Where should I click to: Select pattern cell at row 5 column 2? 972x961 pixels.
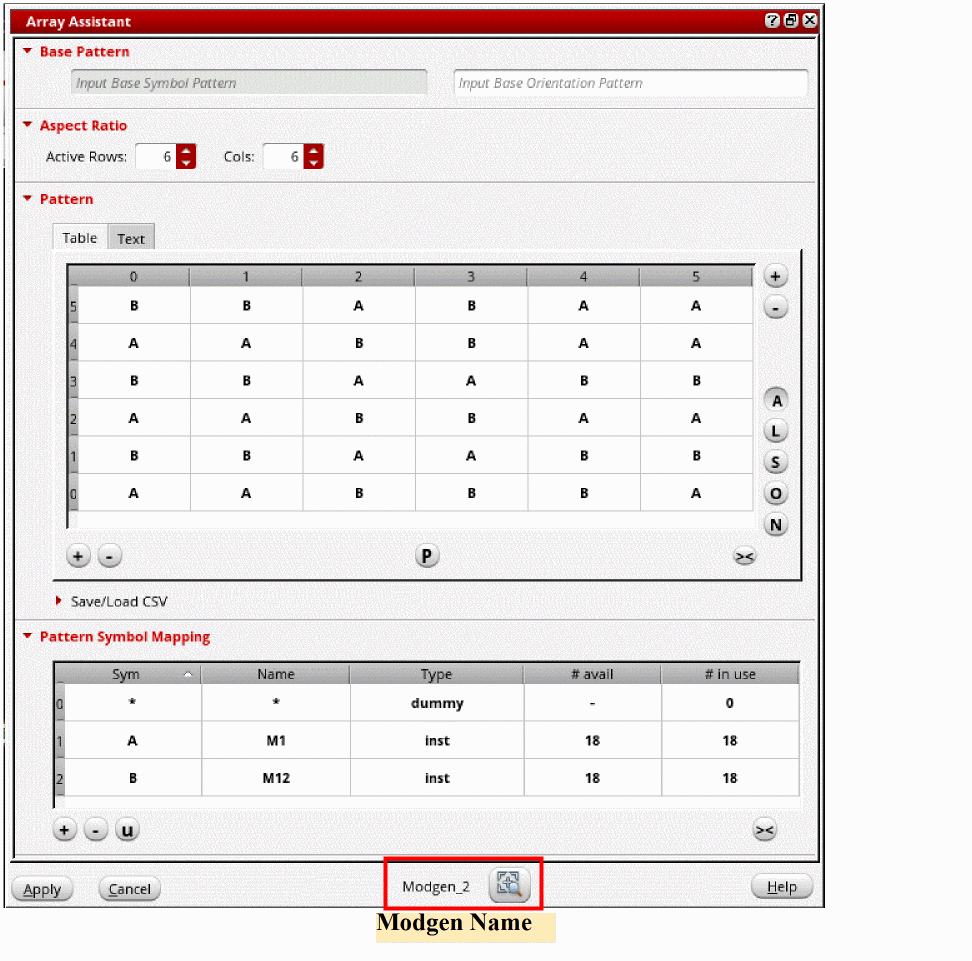pyautogui.click(x=359, y=306)
